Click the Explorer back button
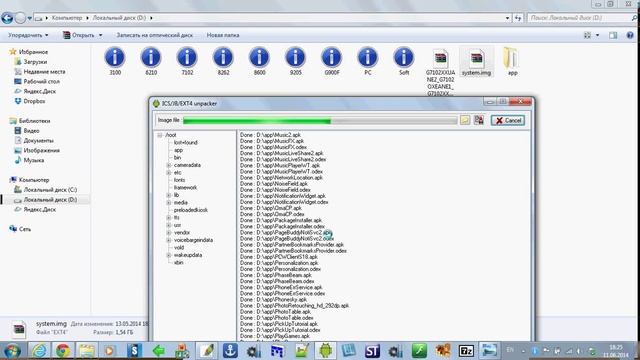 click(x=7, y=18)
